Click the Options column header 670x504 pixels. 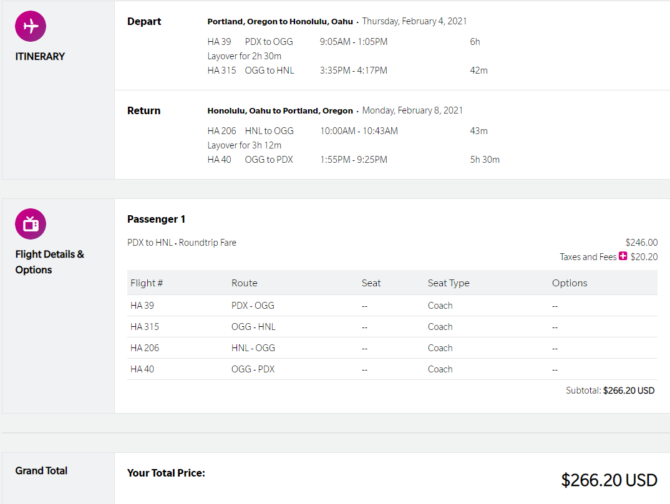tap(570, 283)
